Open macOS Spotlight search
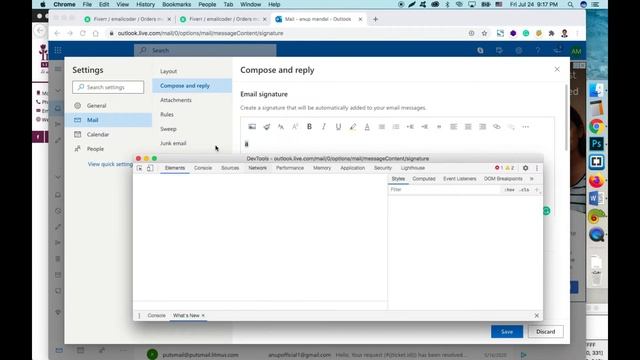 [x=570, y=4]
